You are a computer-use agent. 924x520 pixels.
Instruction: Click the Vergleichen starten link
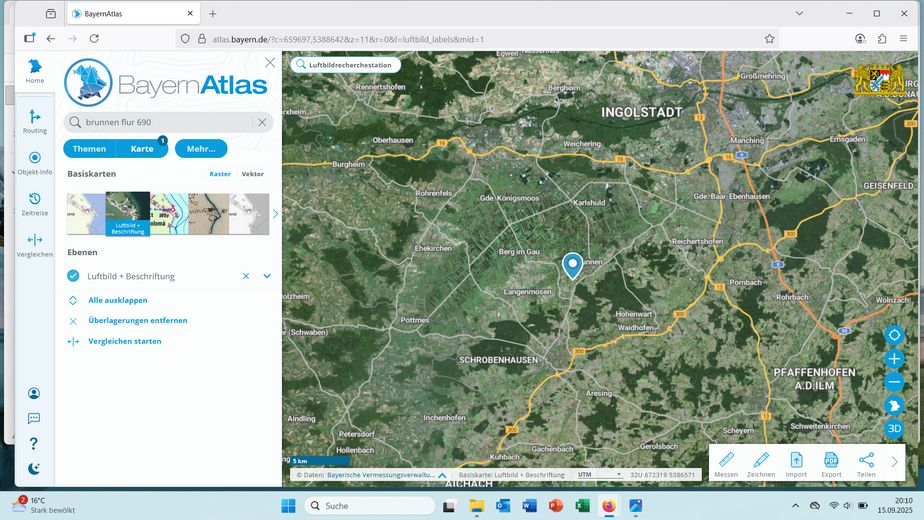coord(124,341)
